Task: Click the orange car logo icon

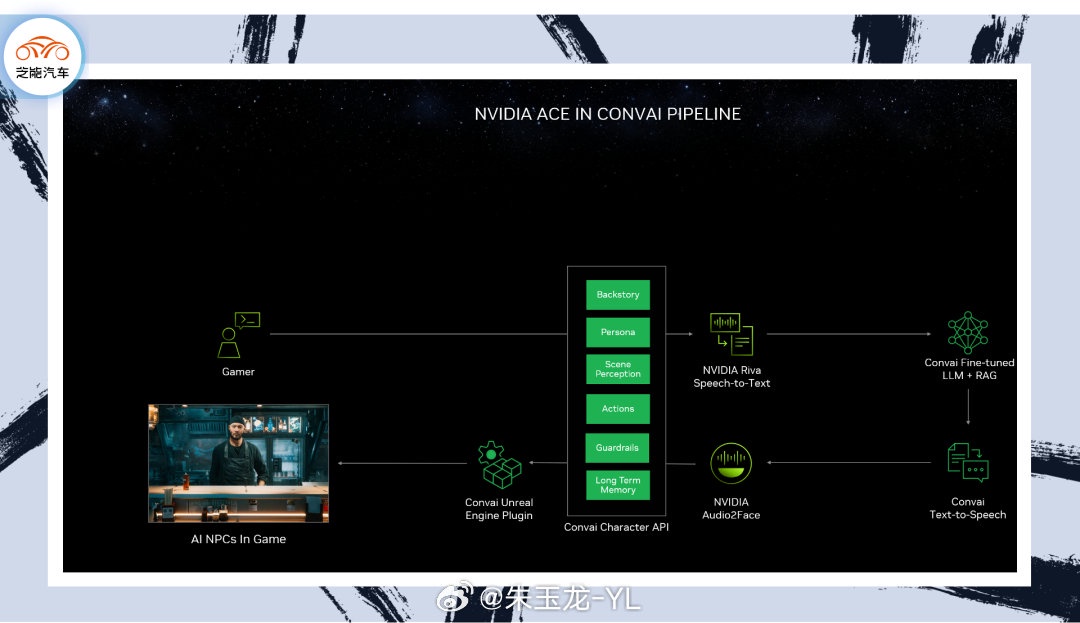Action: tap(43, 50)
